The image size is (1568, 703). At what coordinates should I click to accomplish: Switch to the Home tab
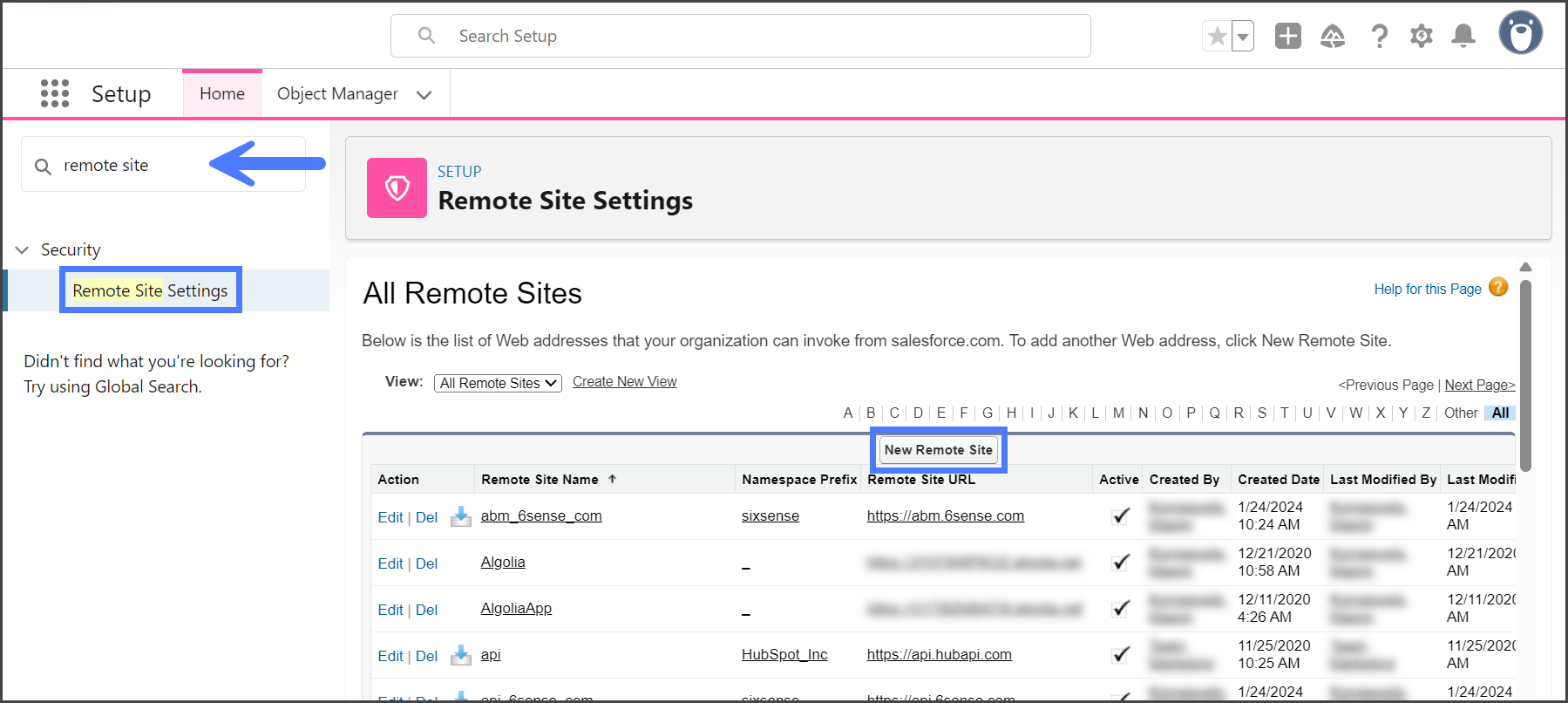pyautogui.click(x=221, y=93)
